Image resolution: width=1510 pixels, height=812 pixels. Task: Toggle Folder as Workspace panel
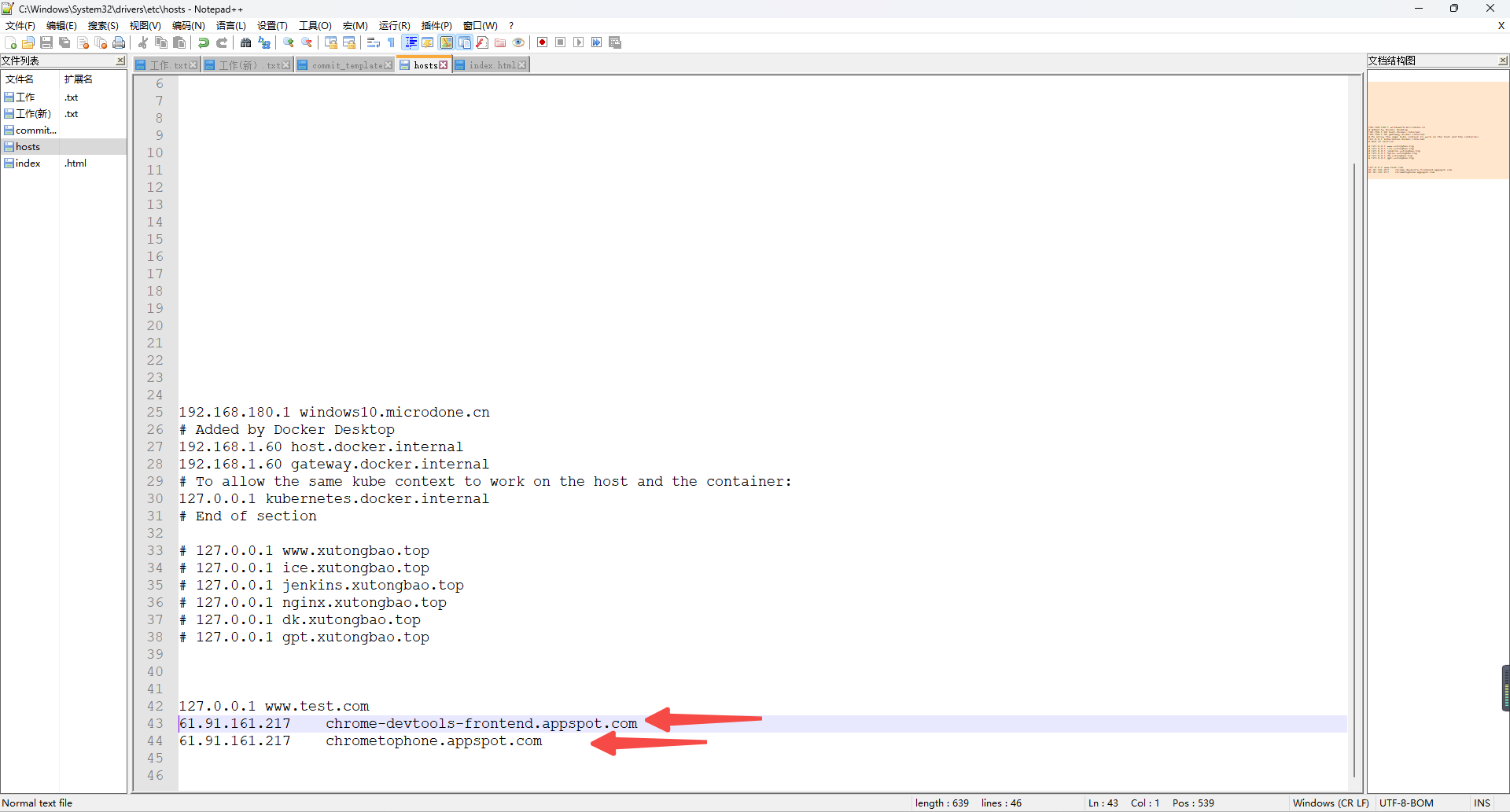pyautogui.click(x=500, y=42)
